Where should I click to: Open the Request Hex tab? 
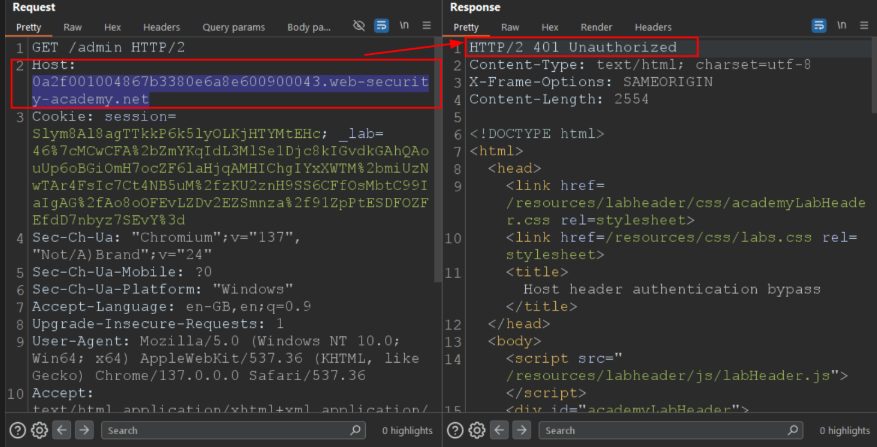[x=112, y=27]
